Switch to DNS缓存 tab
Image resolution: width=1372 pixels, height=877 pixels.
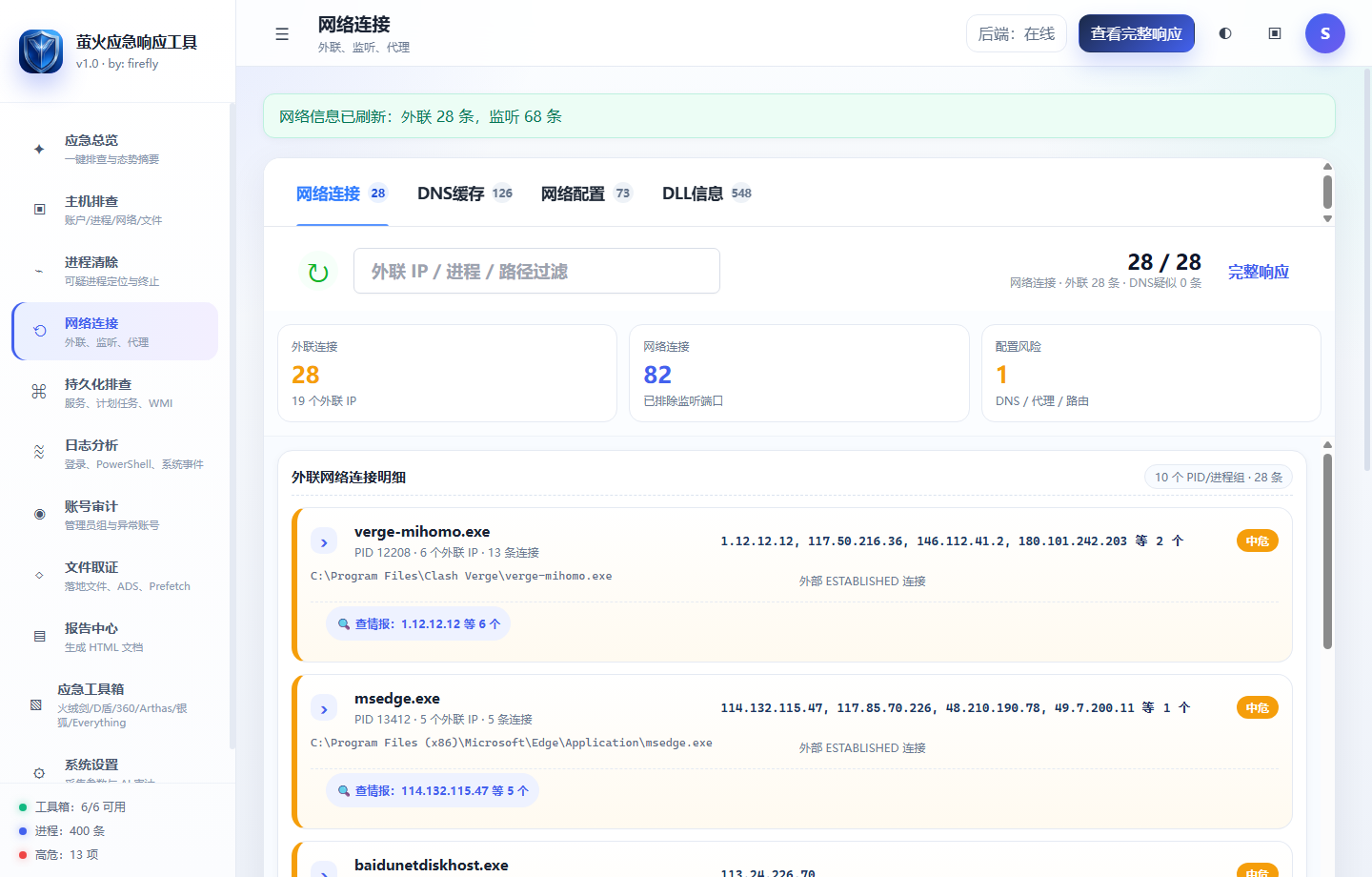(466, 194)
